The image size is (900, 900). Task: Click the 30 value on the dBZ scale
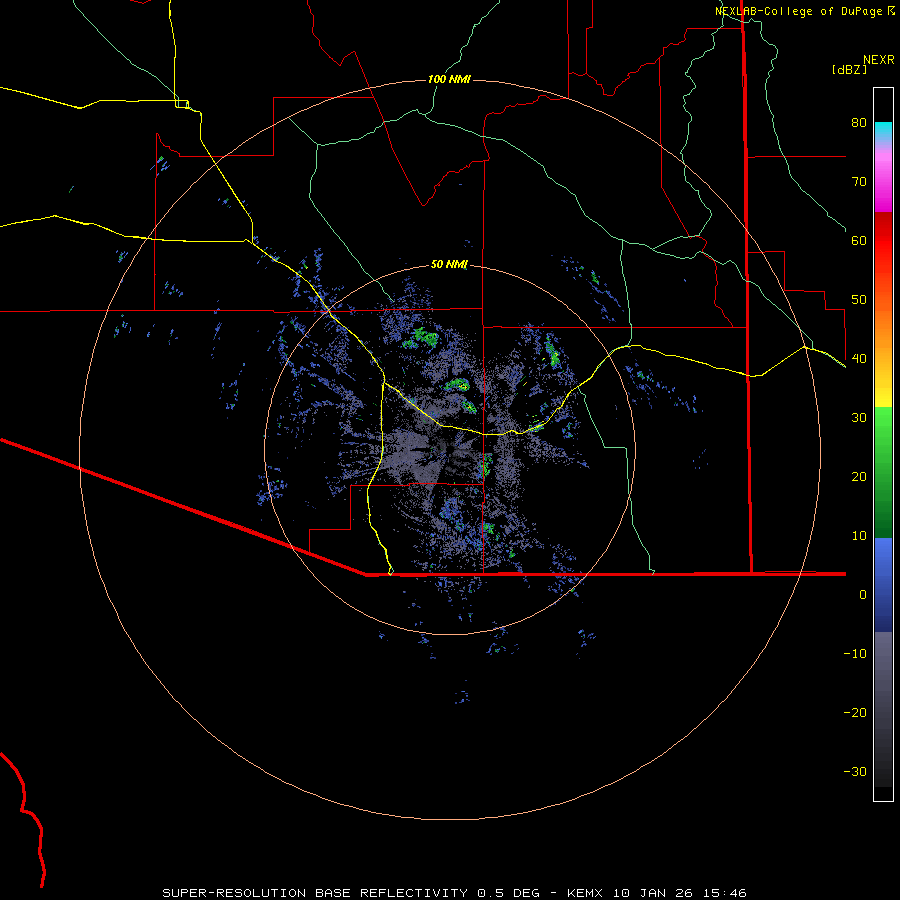(x=859, y=417)
